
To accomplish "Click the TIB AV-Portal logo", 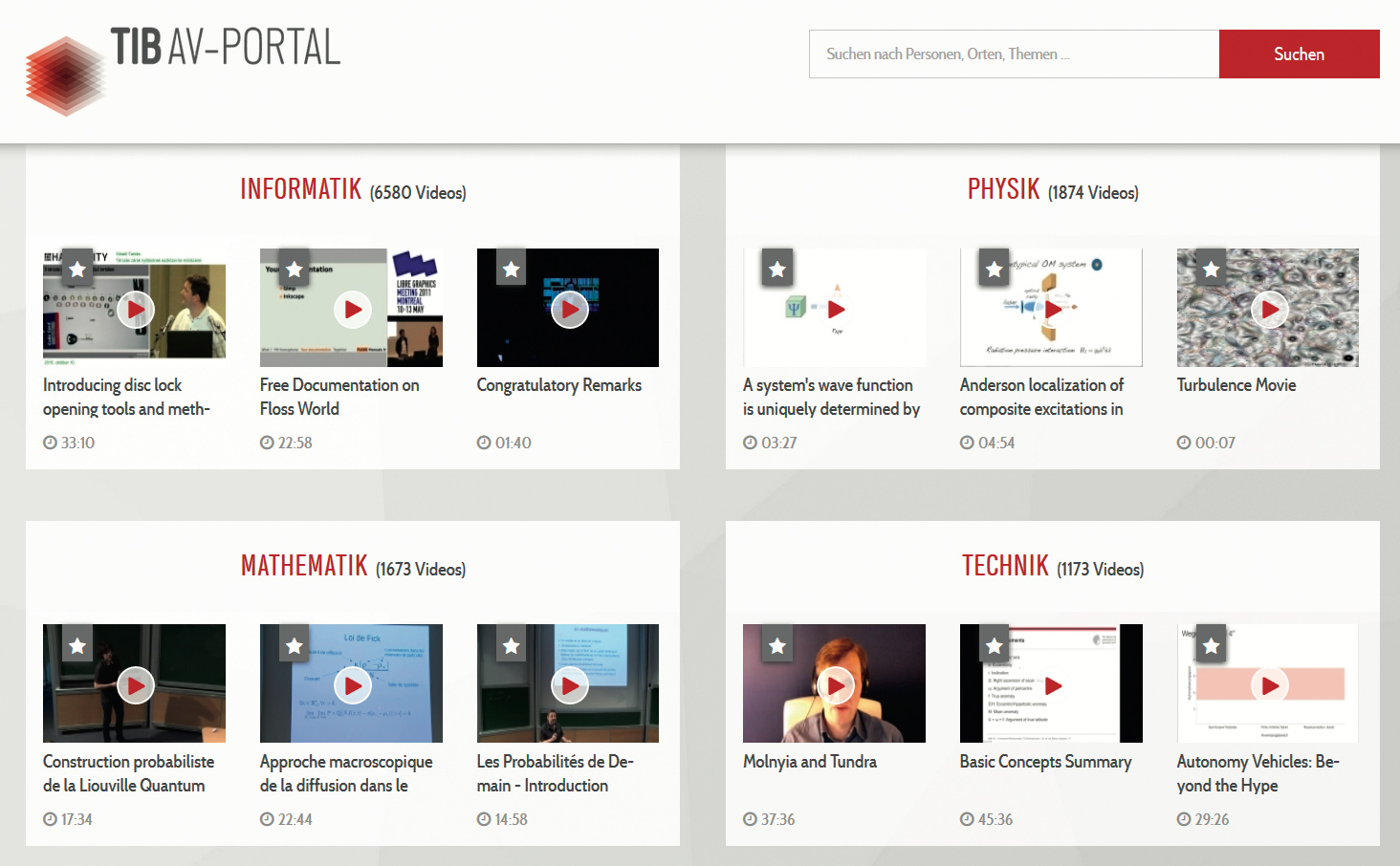I will (x=182, y=67).
